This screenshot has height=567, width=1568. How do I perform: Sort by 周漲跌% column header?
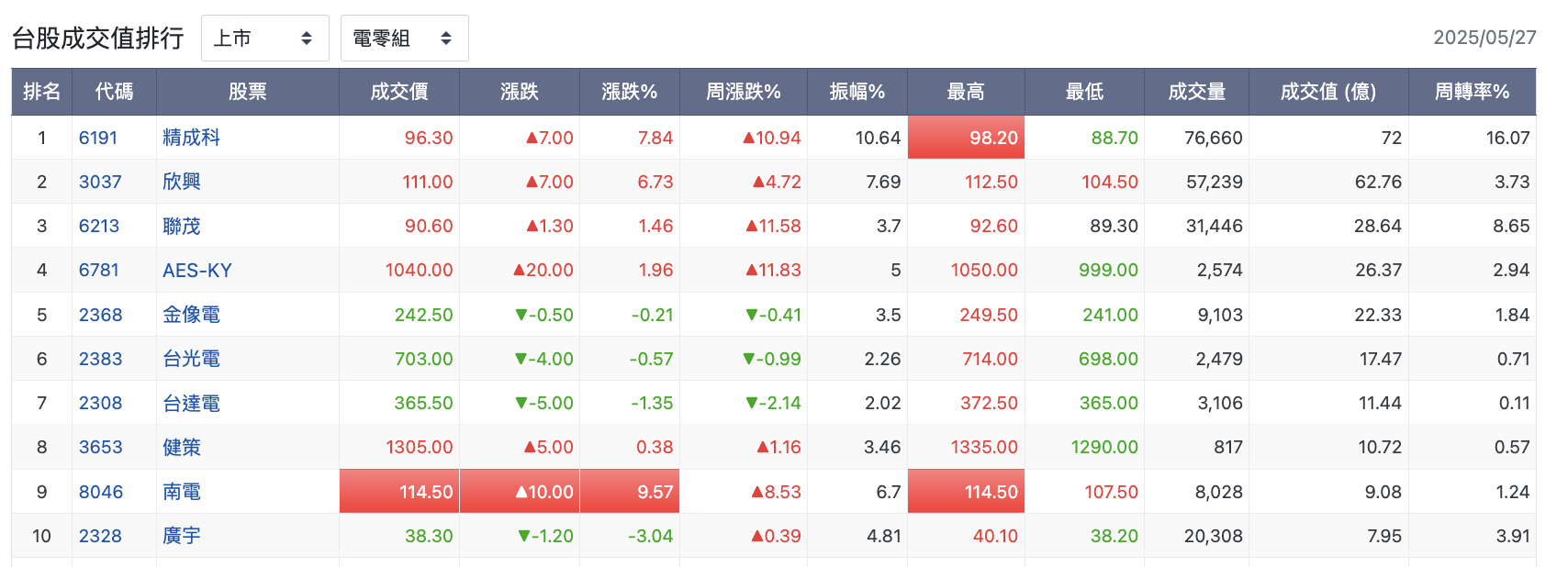tap(744, 92)
